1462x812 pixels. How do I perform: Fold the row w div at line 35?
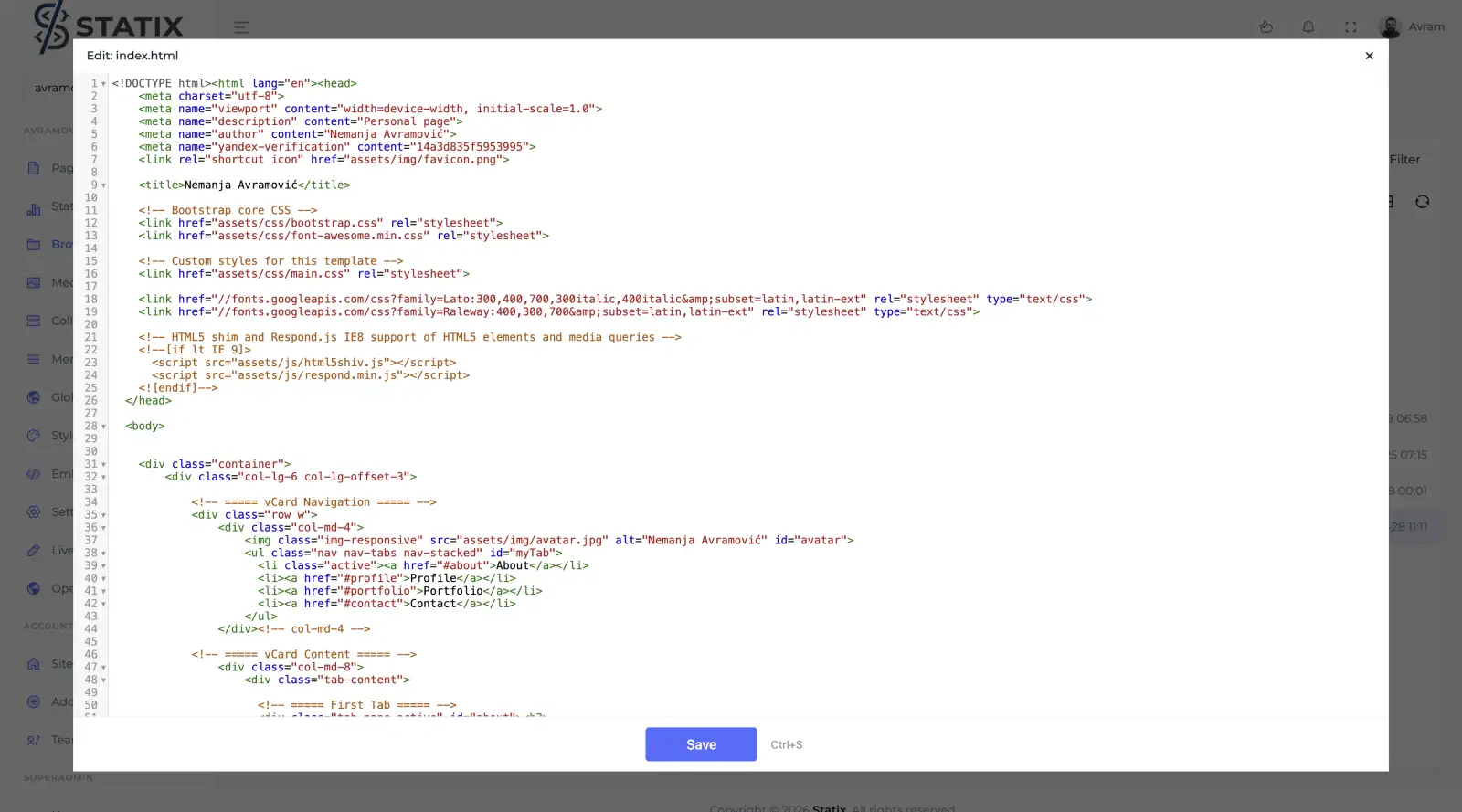tap(103, 515)
